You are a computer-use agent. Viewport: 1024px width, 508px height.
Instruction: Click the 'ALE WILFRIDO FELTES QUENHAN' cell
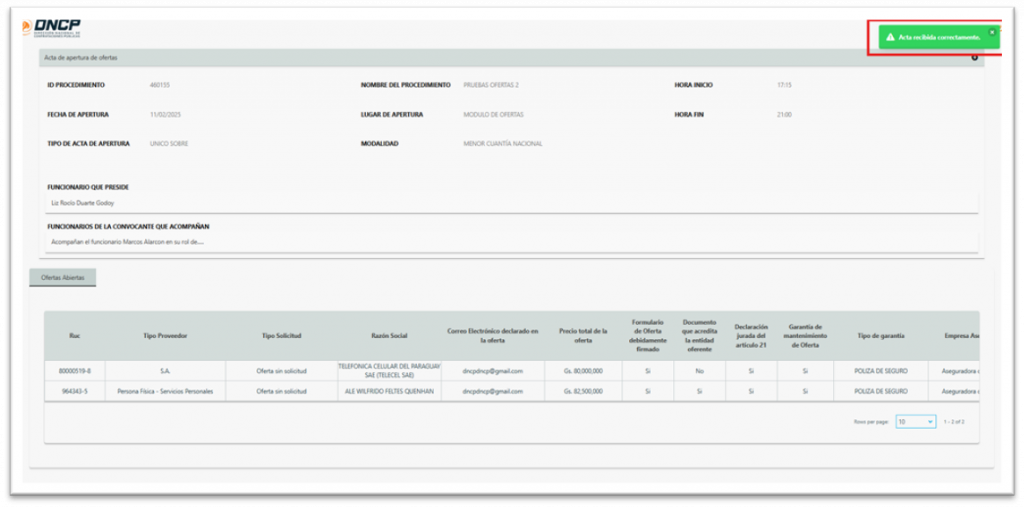(387, 391)
